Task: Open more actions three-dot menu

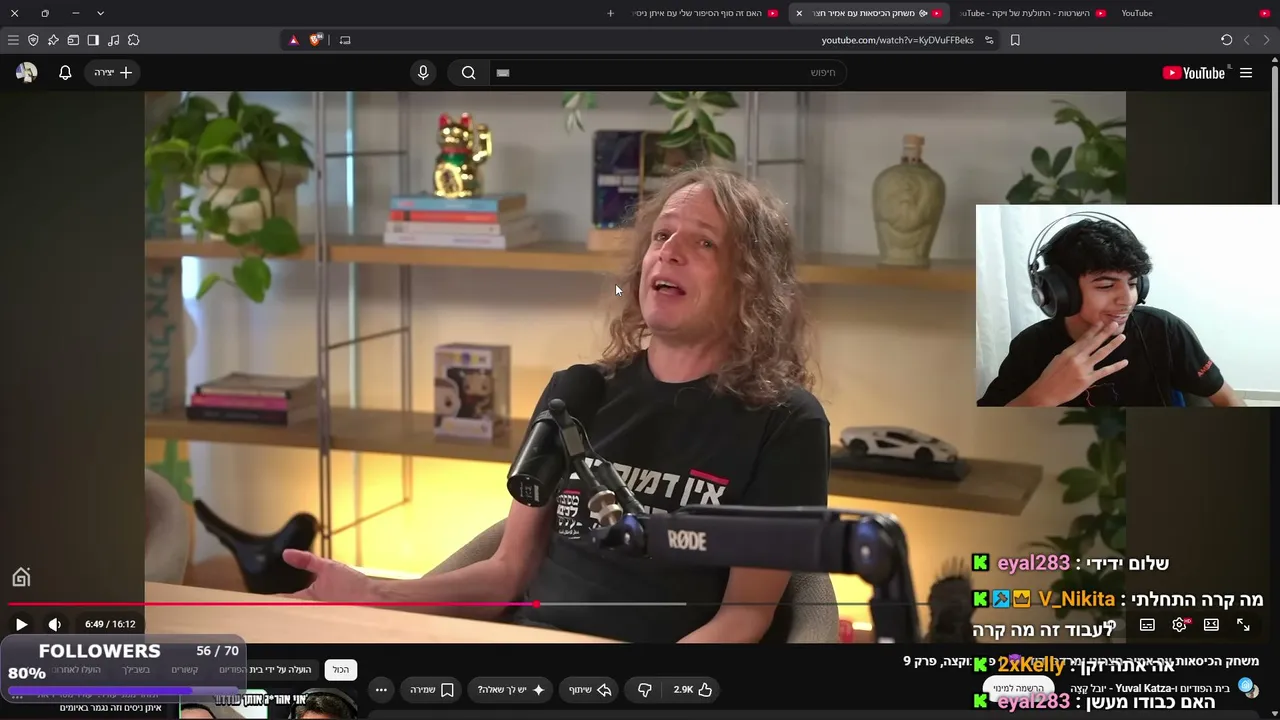Action: pos(381,690)
